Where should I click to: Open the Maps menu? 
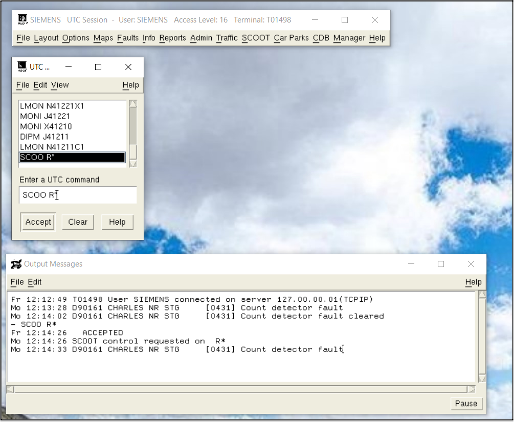click(x=103, y=38)
